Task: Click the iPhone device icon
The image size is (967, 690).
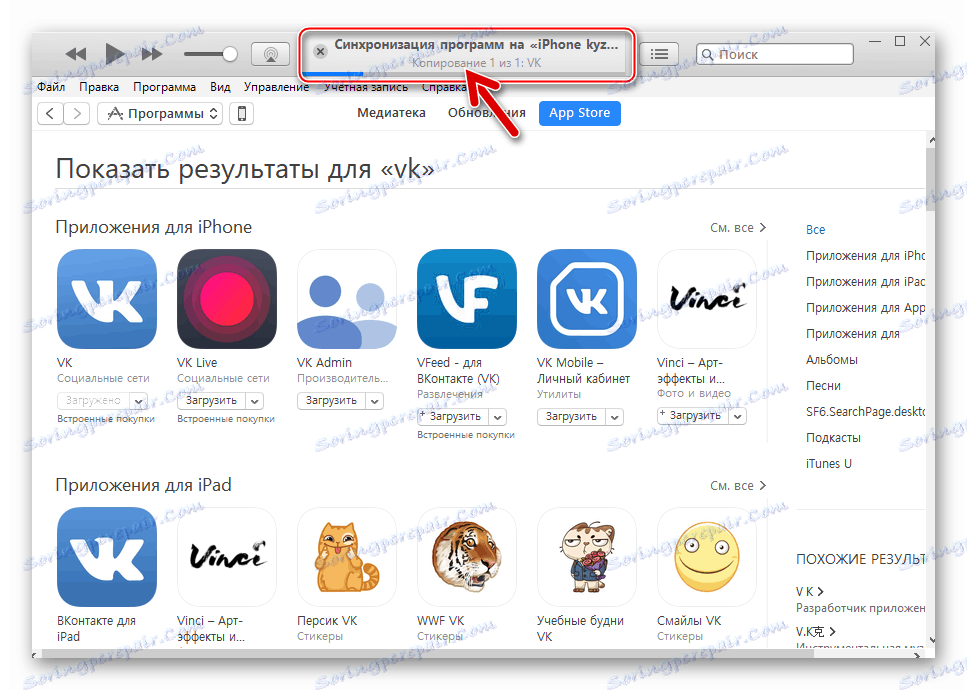Action: point(242,113)
